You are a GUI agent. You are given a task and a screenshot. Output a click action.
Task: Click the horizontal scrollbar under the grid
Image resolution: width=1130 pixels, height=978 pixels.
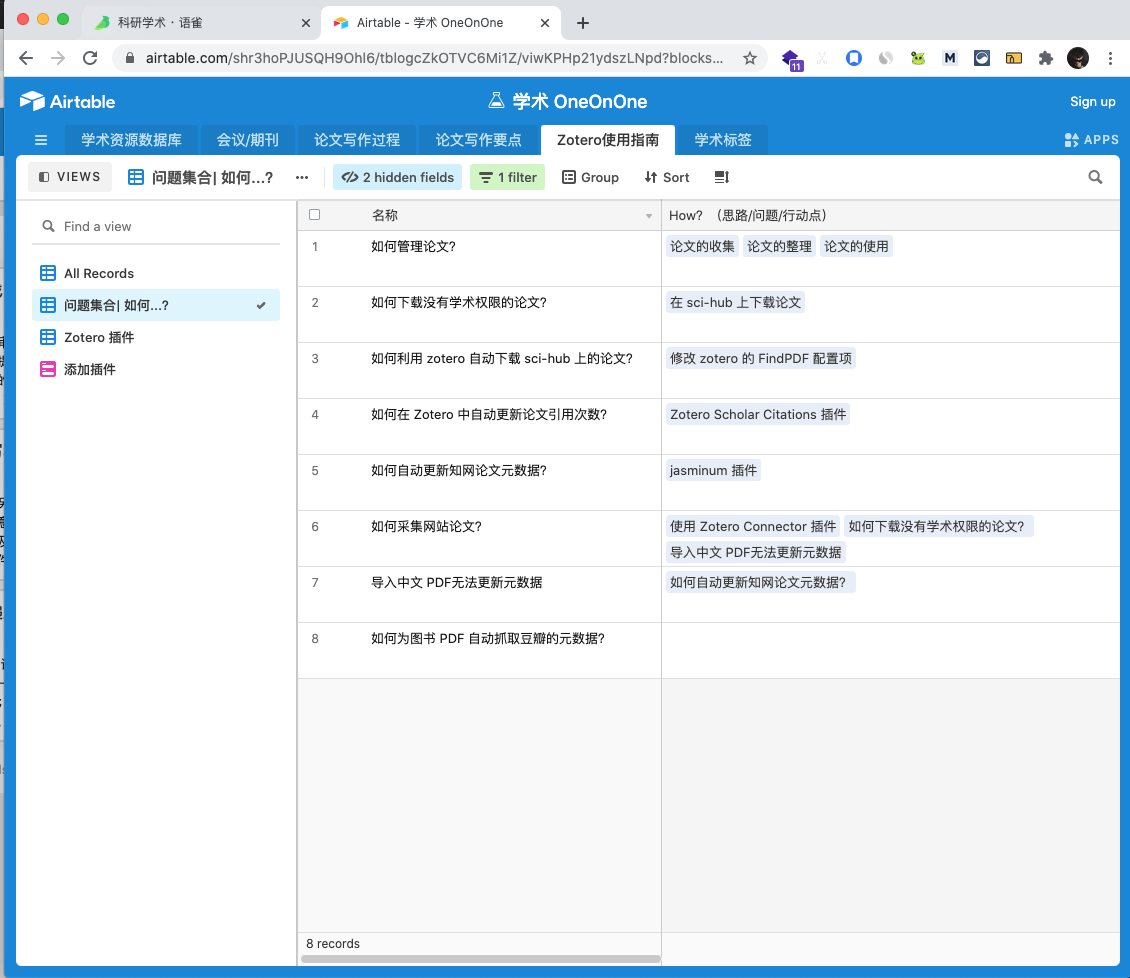(x=481, y=959)
